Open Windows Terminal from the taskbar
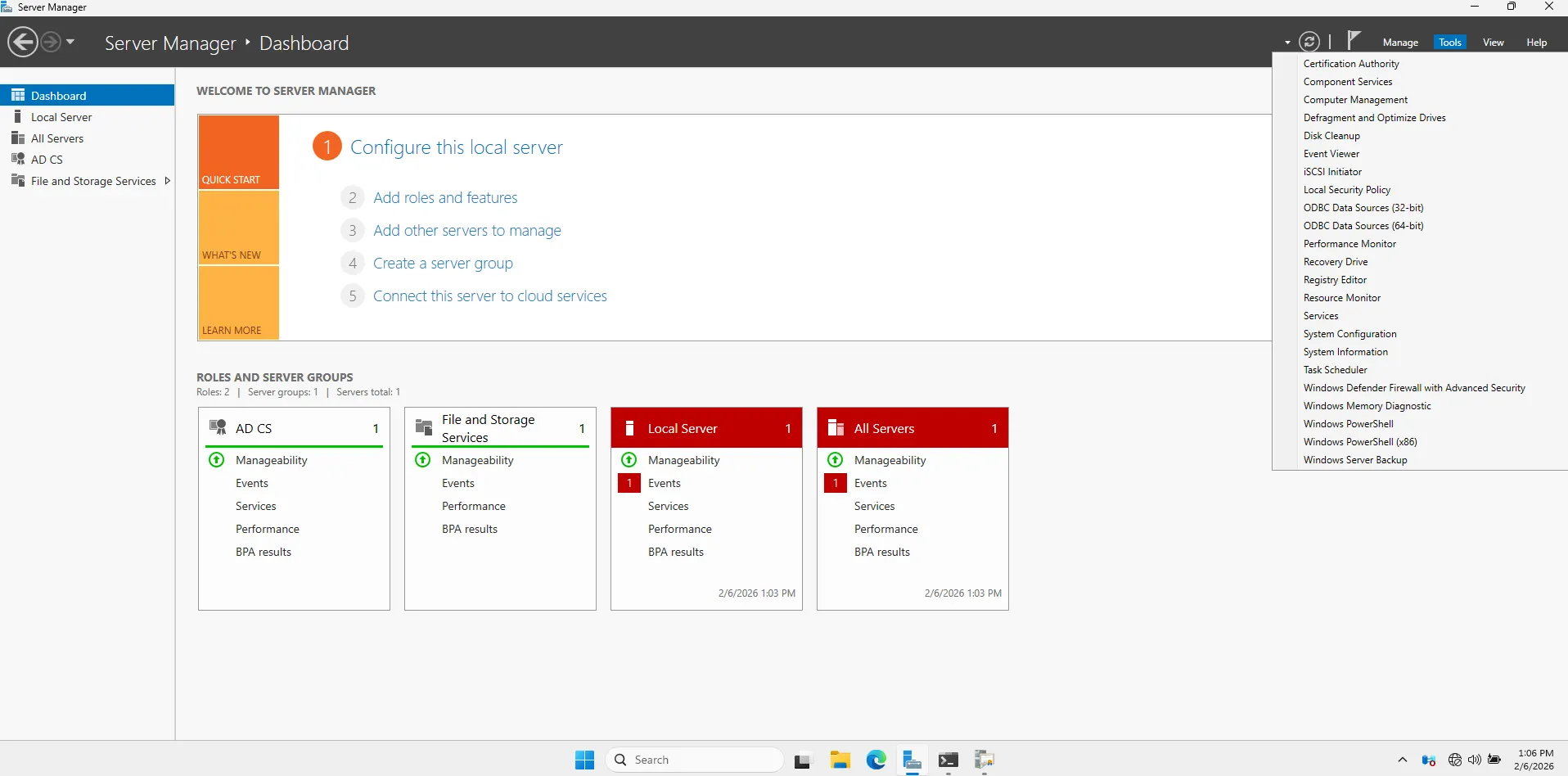Screen dimensions: 1568x776 coord(948,760)
